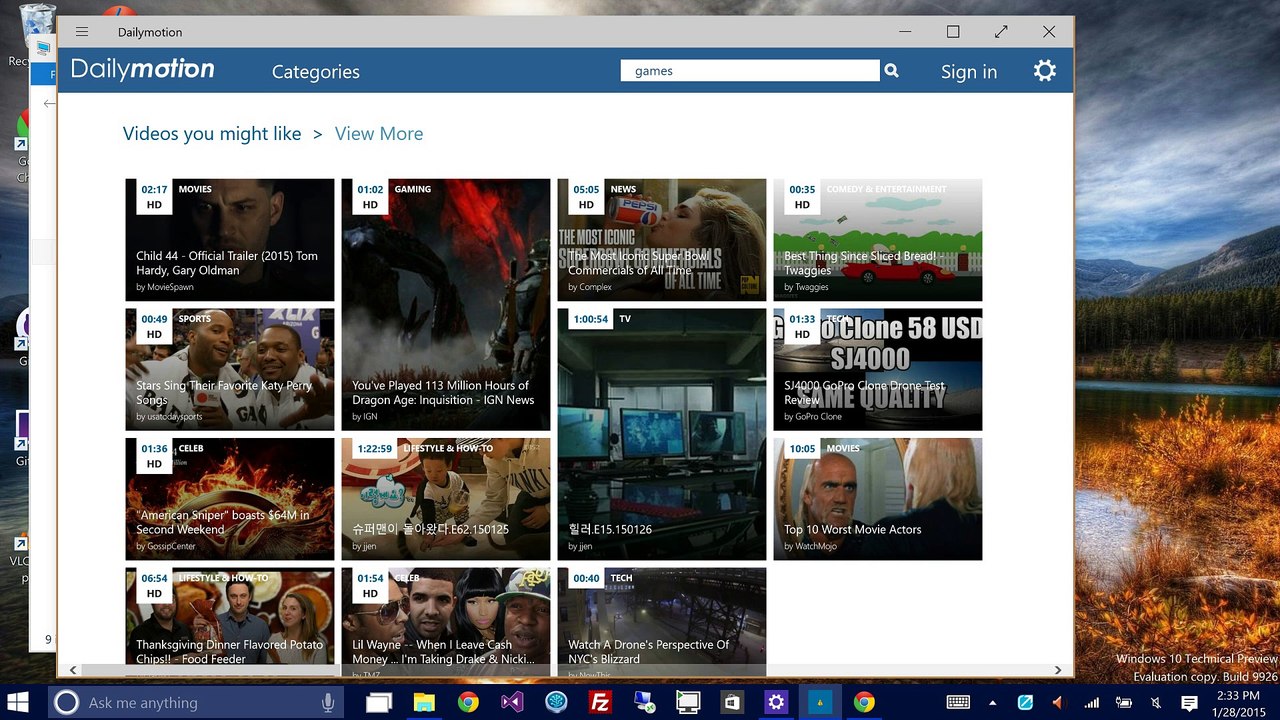Click Videos you might like heading
The height and width of the screenshot is (720, 1280).
tap(212, 134)
